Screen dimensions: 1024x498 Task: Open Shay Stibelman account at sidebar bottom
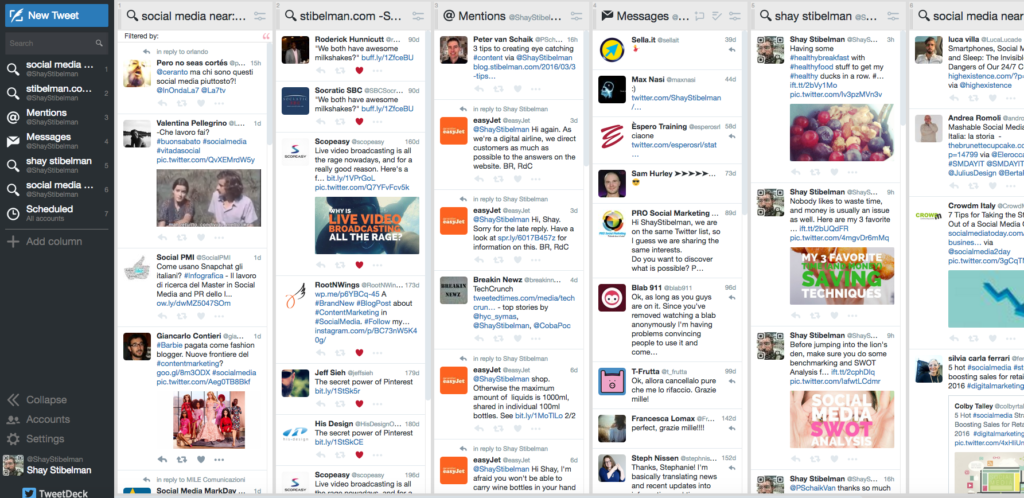click(x=47, y=465)
